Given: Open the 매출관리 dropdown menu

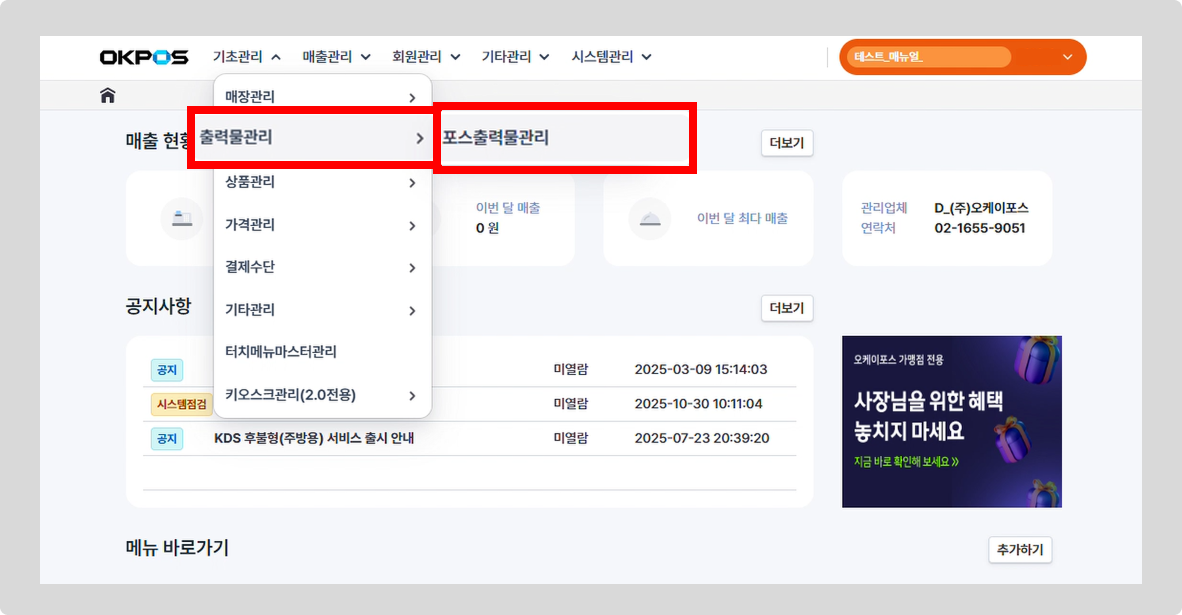Looking at the screenshot, I should coord(337,57).
